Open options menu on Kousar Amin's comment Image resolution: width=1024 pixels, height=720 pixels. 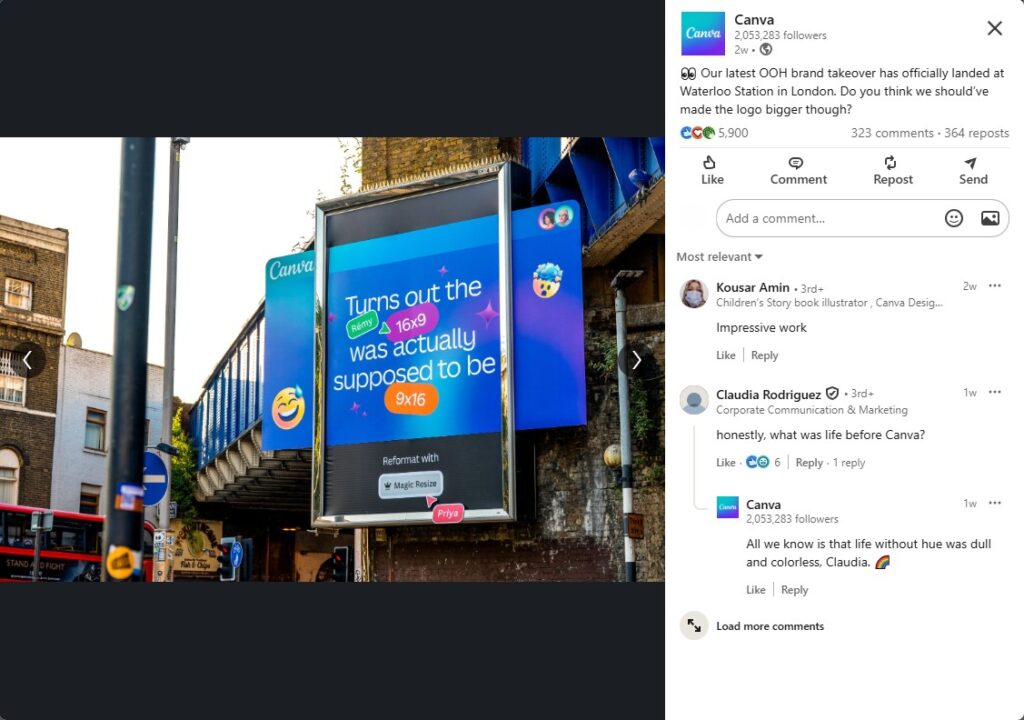point(995,286)
